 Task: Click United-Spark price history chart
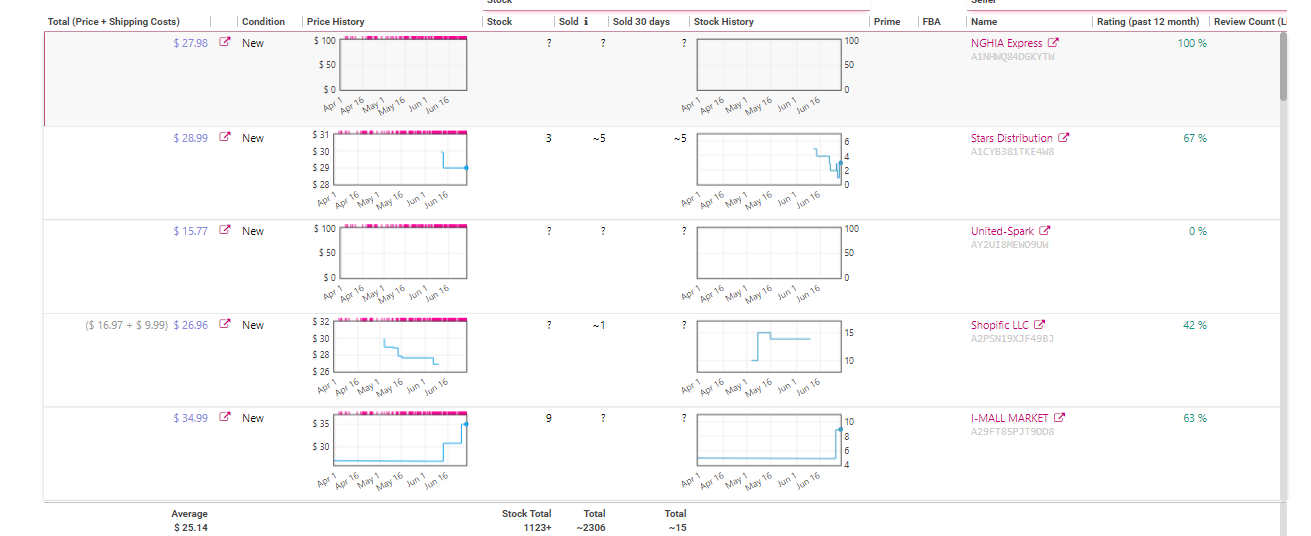tap(403, 251)
